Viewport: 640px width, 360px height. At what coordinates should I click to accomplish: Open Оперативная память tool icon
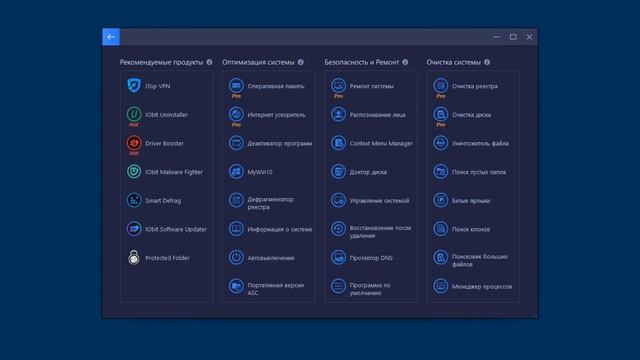click(x=236, y=86)
